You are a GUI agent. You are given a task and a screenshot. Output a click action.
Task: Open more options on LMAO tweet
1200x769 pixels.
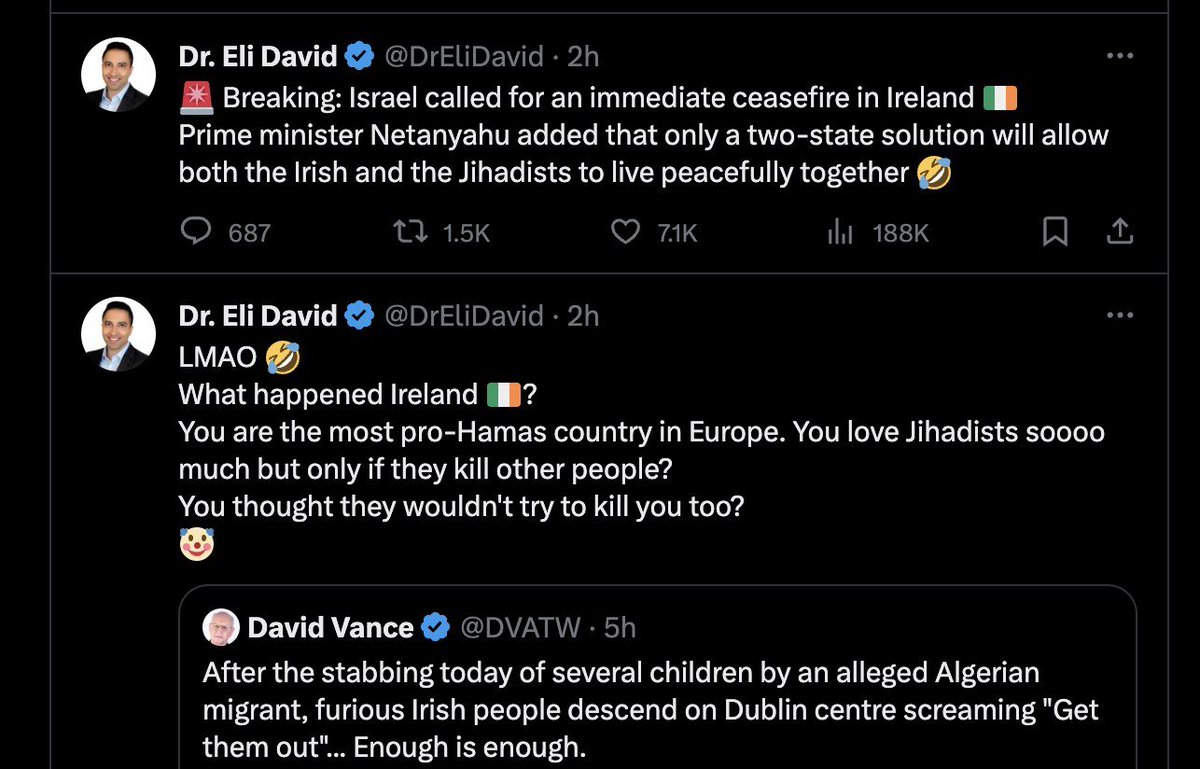(x=1120, y=316)
